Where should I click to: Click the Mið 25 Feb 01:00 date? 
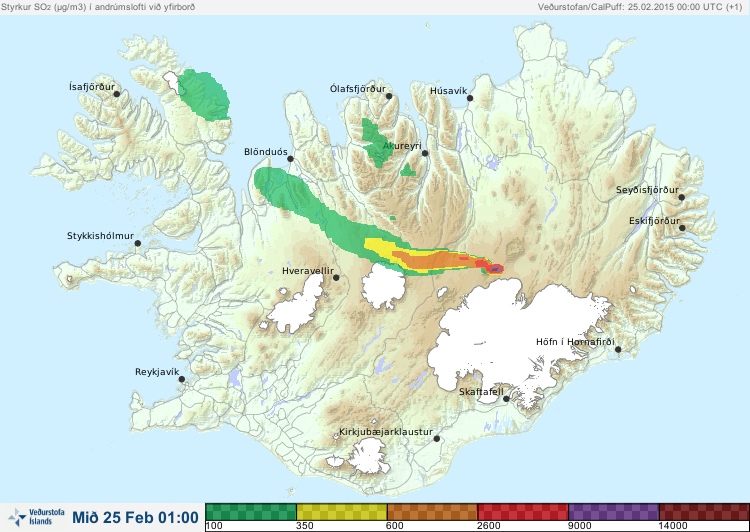(x=135, y=517)
